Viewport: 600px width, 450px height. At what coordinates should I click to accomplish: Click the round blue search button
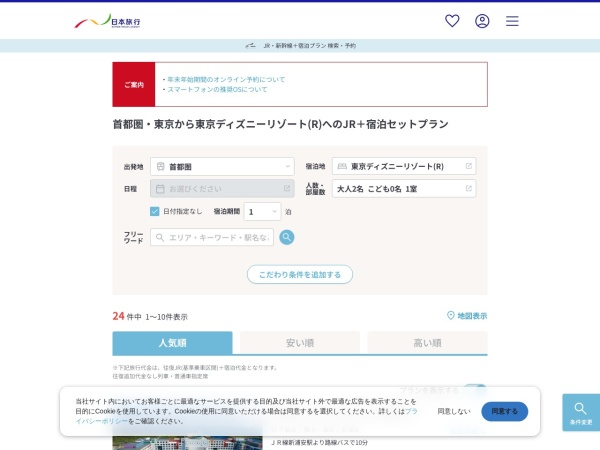click(x=287, y=237)
